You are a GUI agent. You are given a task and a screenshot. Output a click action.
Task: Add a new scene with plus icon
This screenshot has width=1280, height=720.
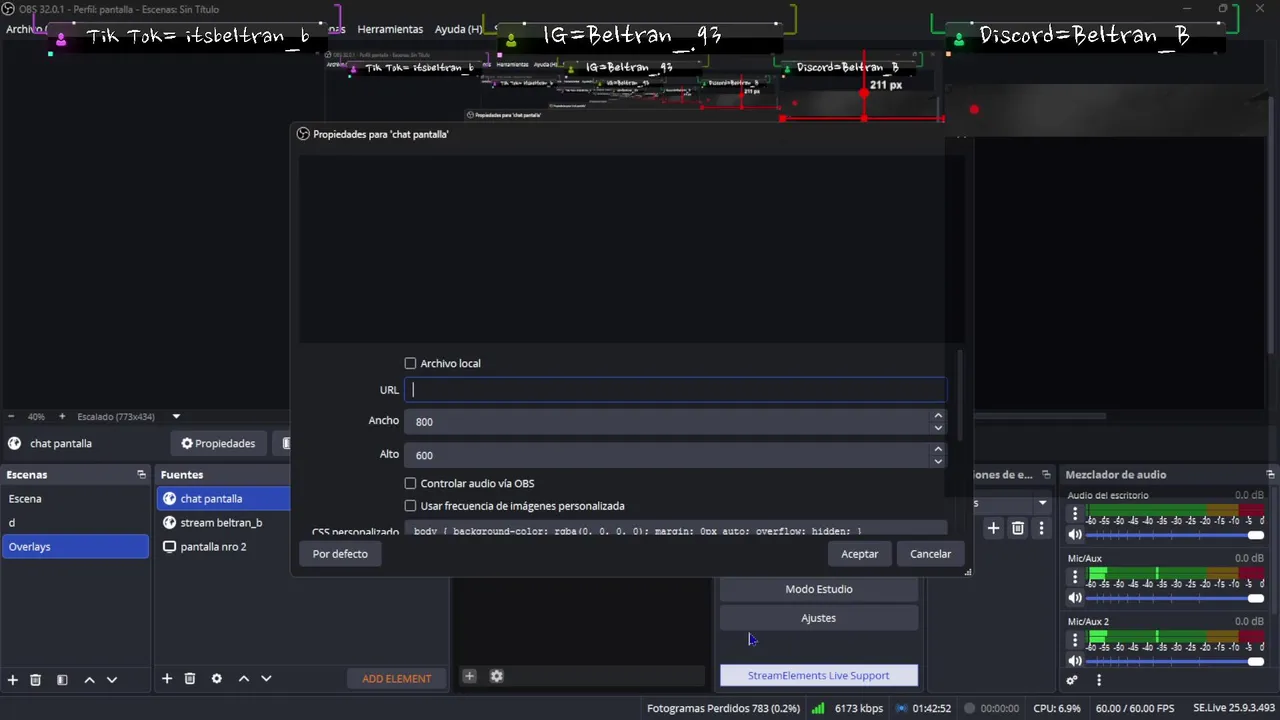coord(13,680)
